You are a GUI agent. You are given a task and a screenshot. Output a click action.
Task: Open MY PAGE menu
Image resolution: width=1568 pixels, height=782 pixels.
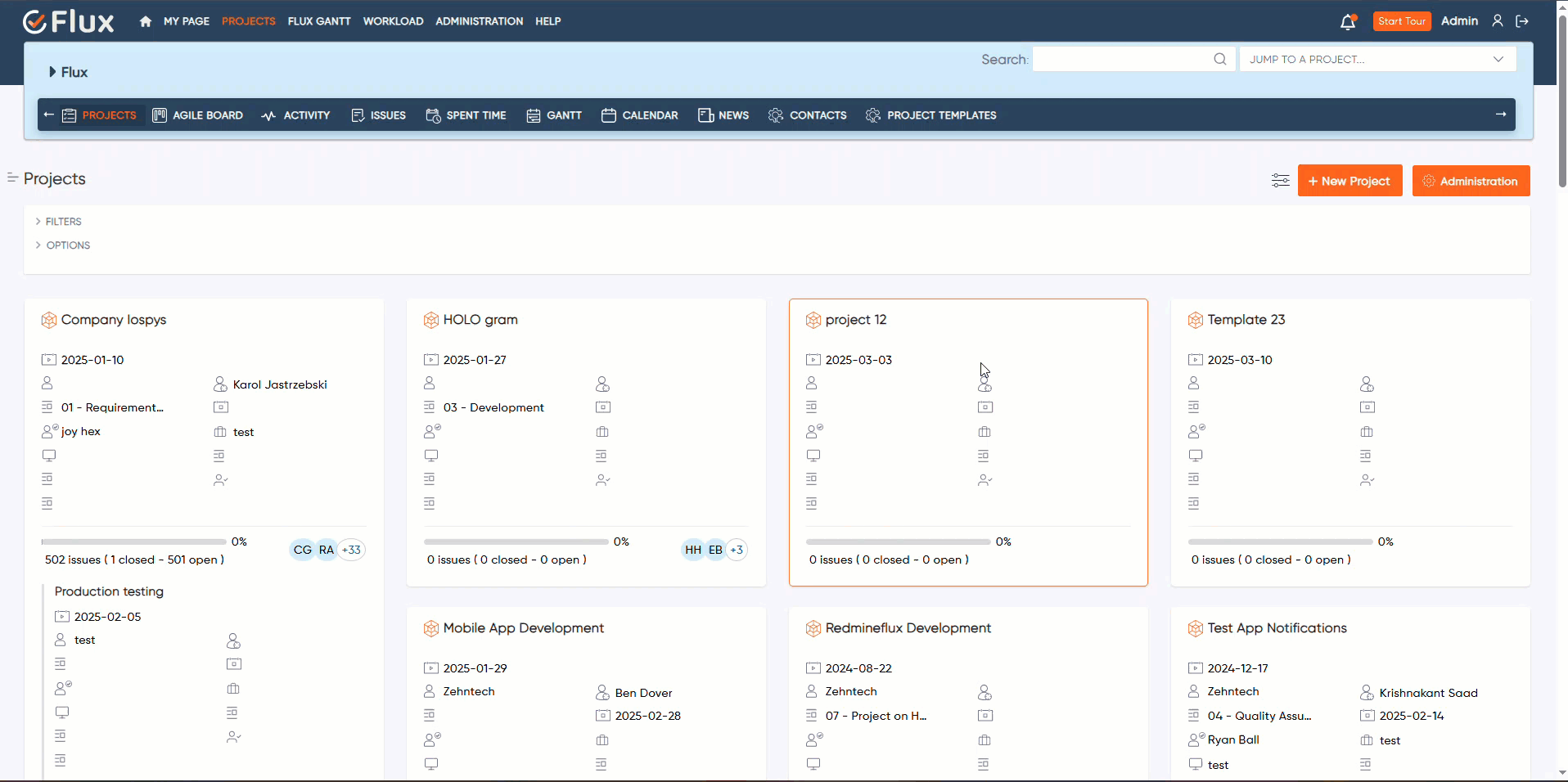pyautogui.click(x=187, y=21)
